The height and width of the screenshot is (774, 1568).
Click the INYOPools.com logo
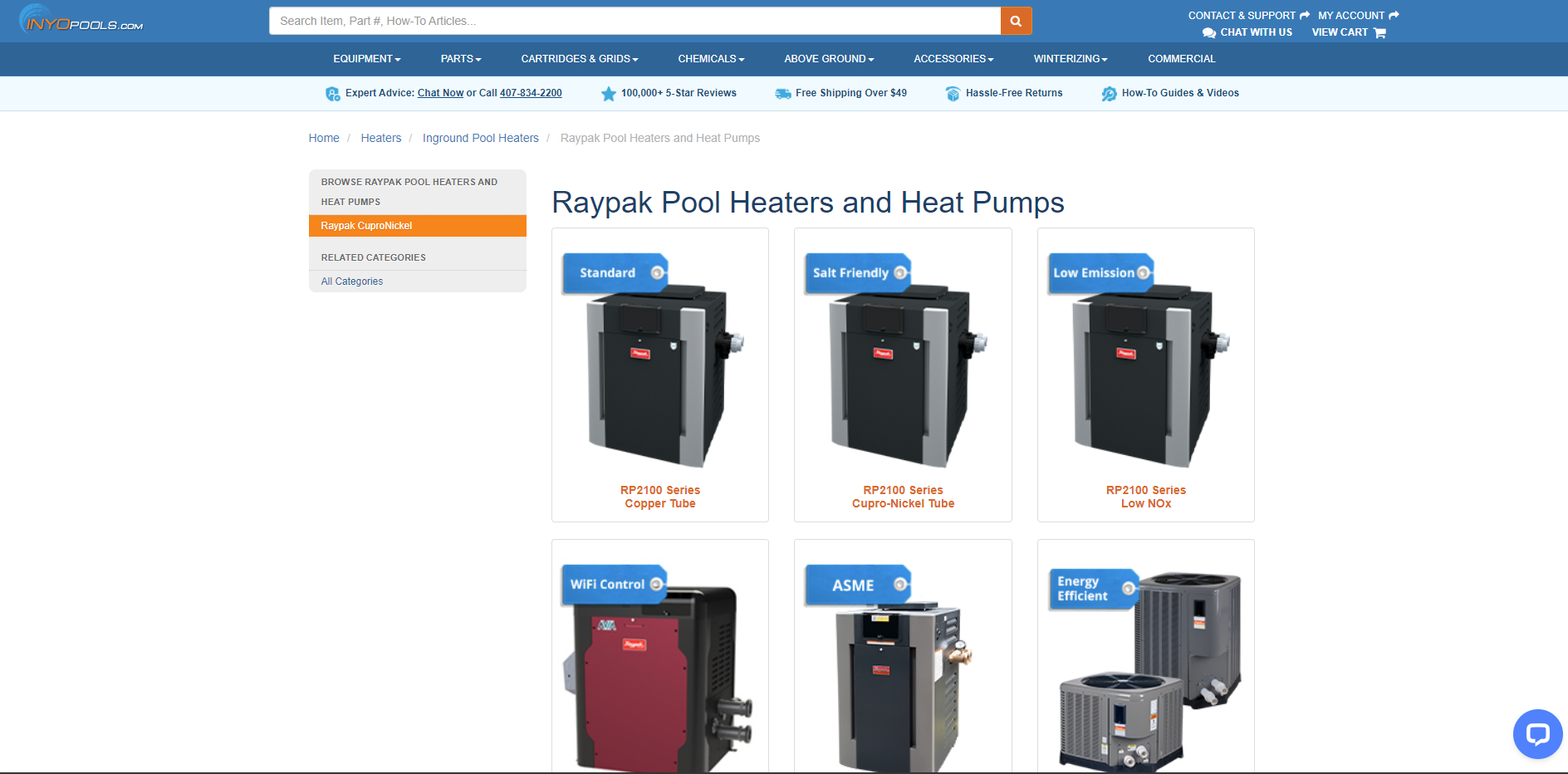(x=79, y=20)
